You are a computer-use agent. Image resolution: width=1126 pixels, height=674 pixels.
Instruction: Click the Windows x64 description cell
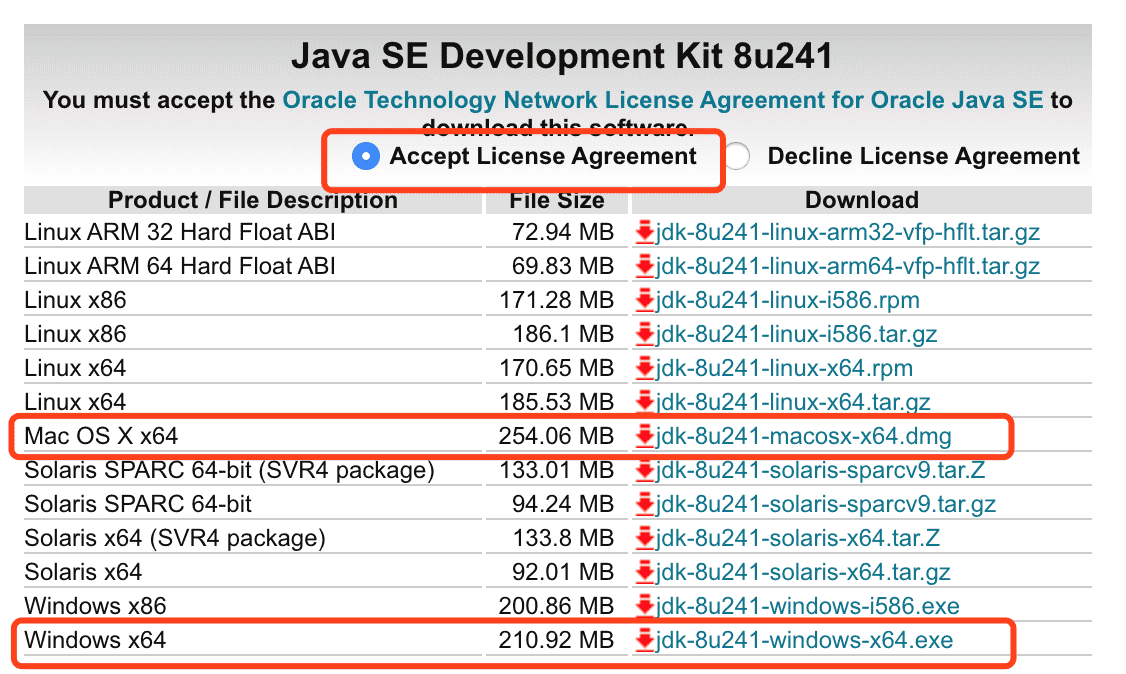point(253,640)
